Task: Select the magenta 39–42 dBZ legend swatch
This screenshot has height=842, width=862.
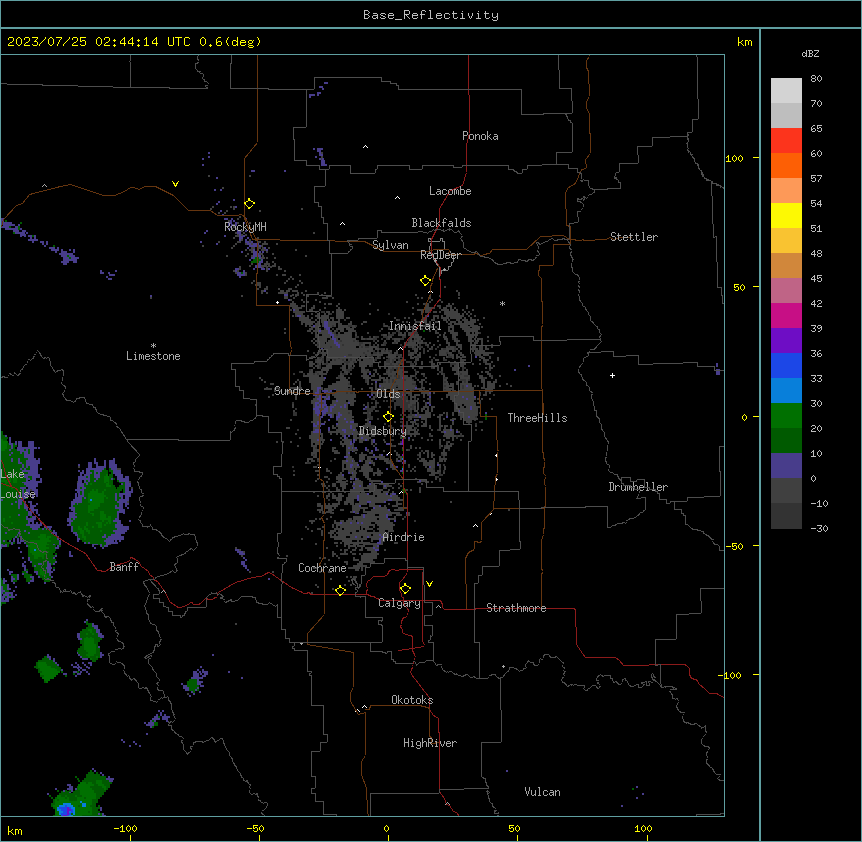Action: tap(786, 315)
